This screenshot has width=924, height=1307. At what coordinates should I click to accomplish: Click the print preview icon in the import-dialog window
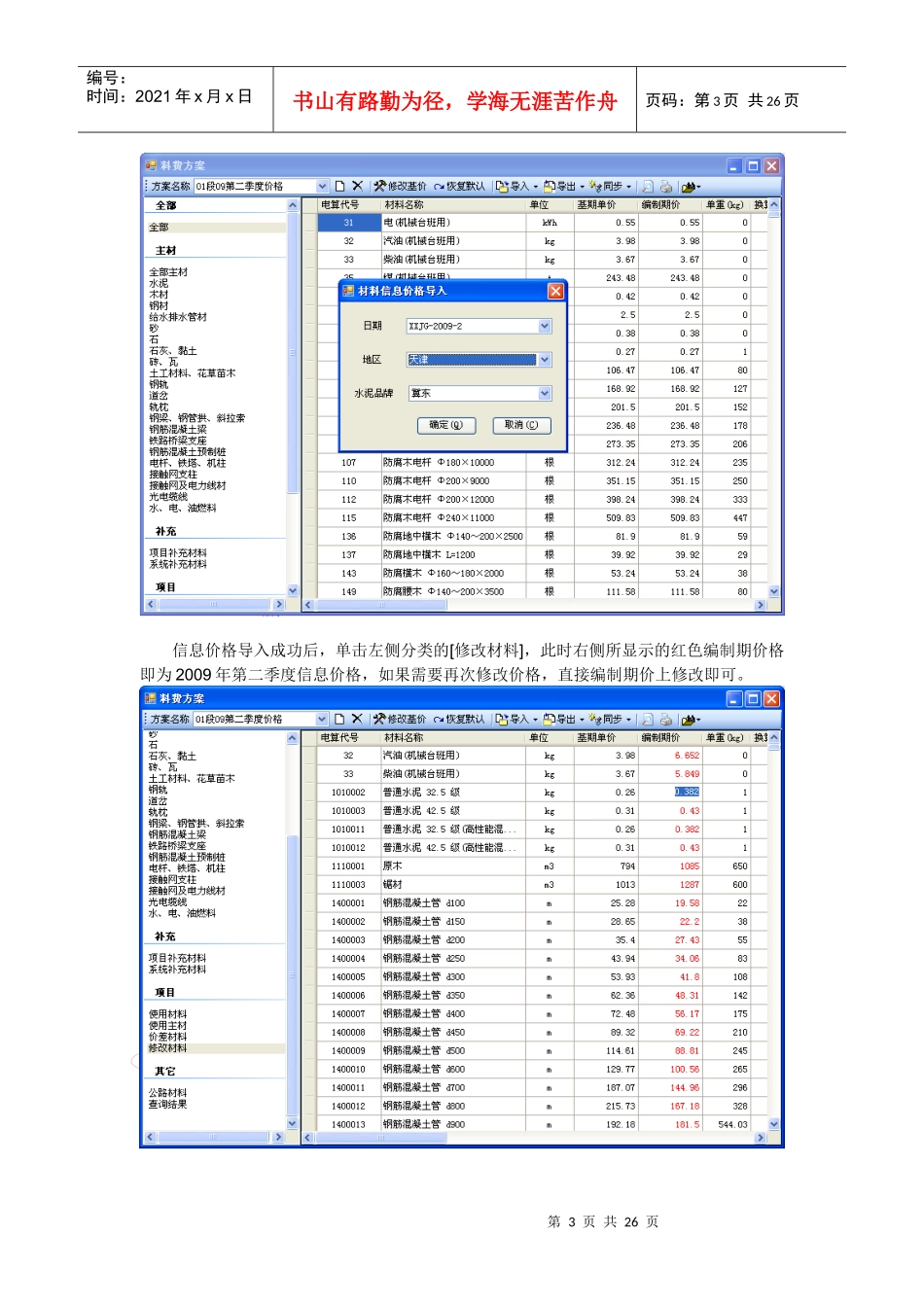pyautogui.click(x=648, y=186)
